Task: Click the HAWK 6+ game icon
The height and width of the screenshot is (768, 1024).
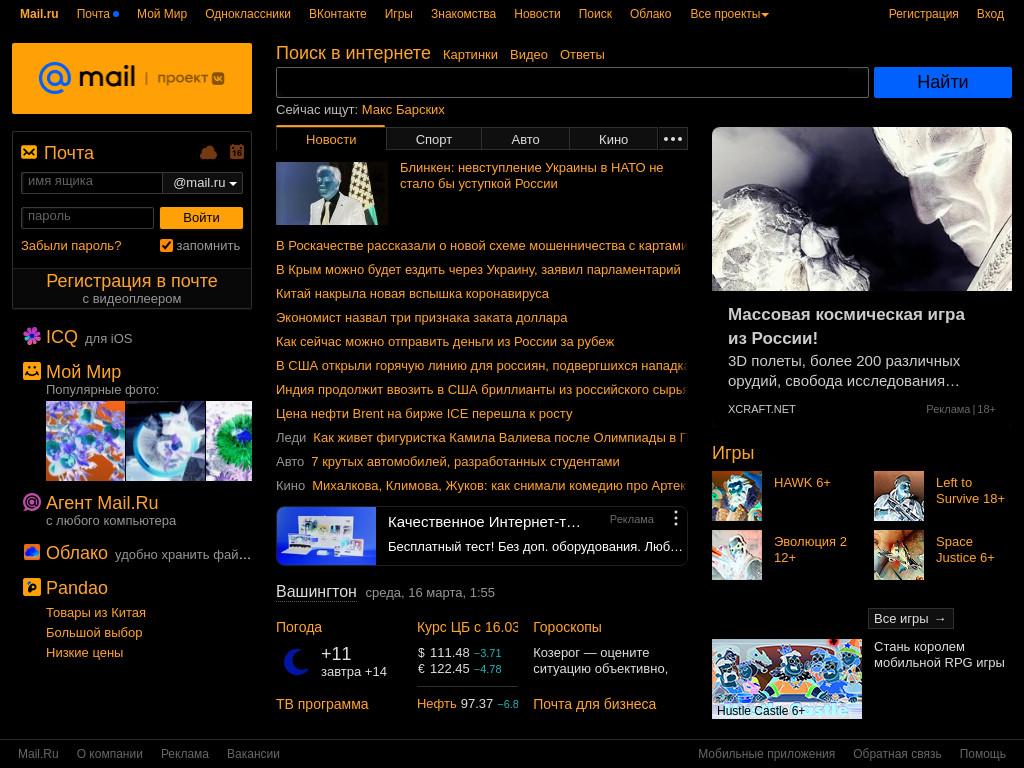Action: pyautogui.click(x=737, y=496)
